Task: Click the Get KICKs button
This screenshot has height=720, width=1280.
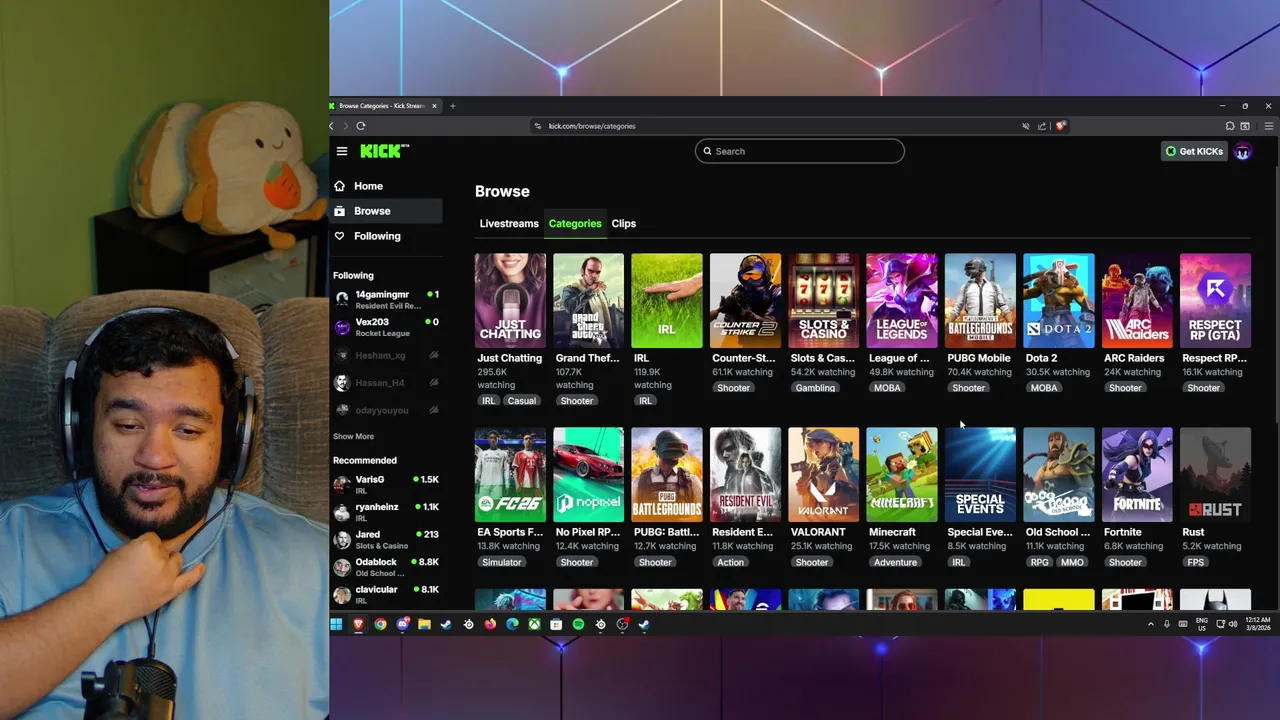Action: point(1194,151)
